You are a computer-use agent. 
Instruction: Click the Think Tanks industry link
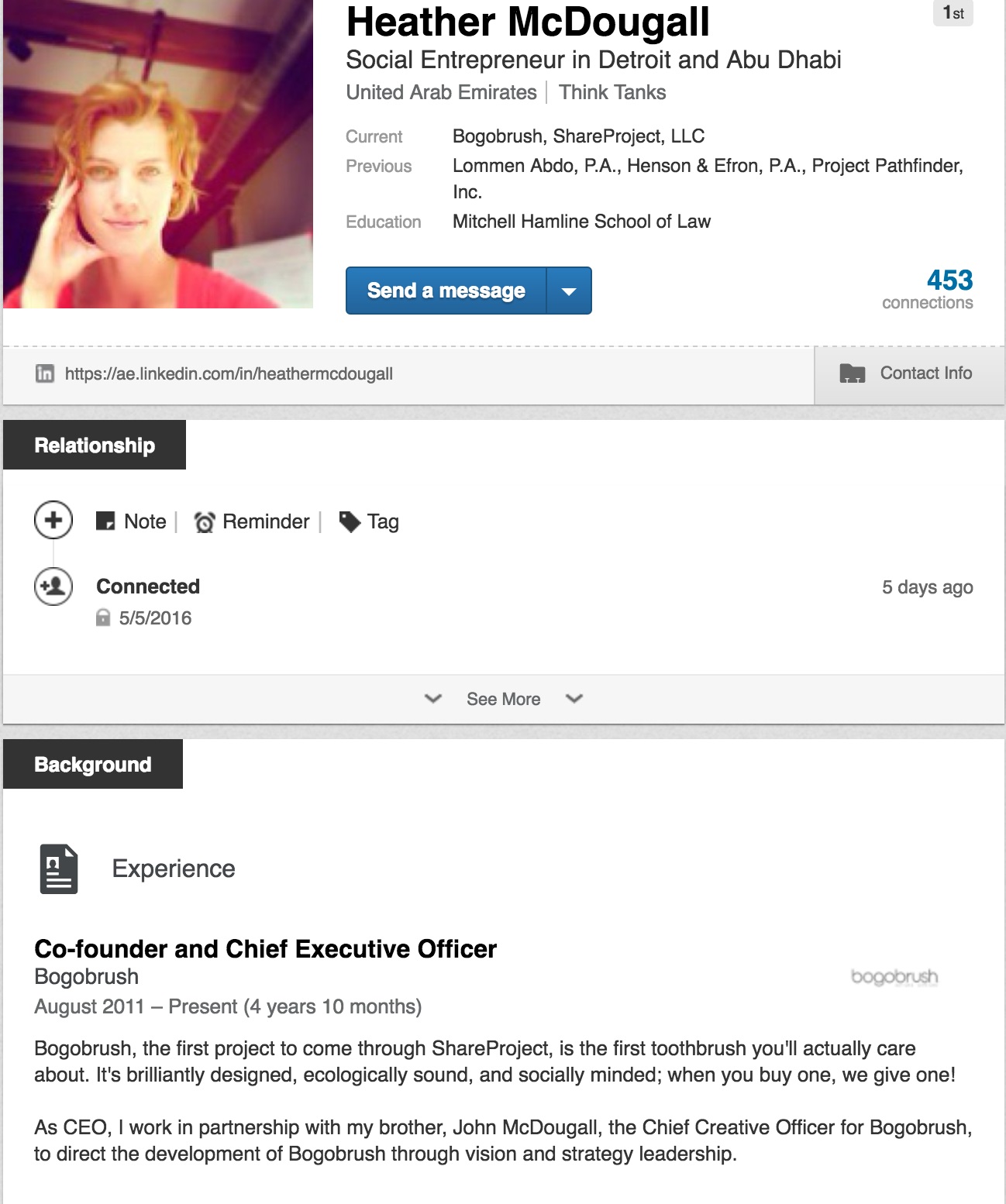coord(612,92)
